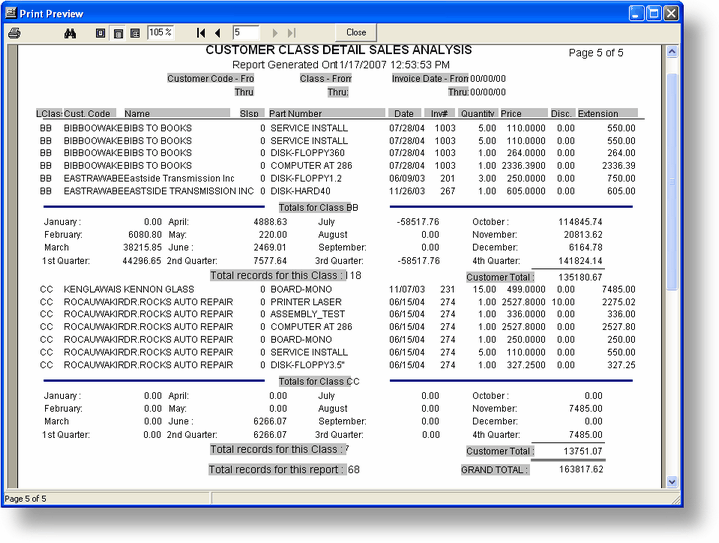Click the printer icon to print report
This screenshot has height=543, width=719.
click(14, 33)
